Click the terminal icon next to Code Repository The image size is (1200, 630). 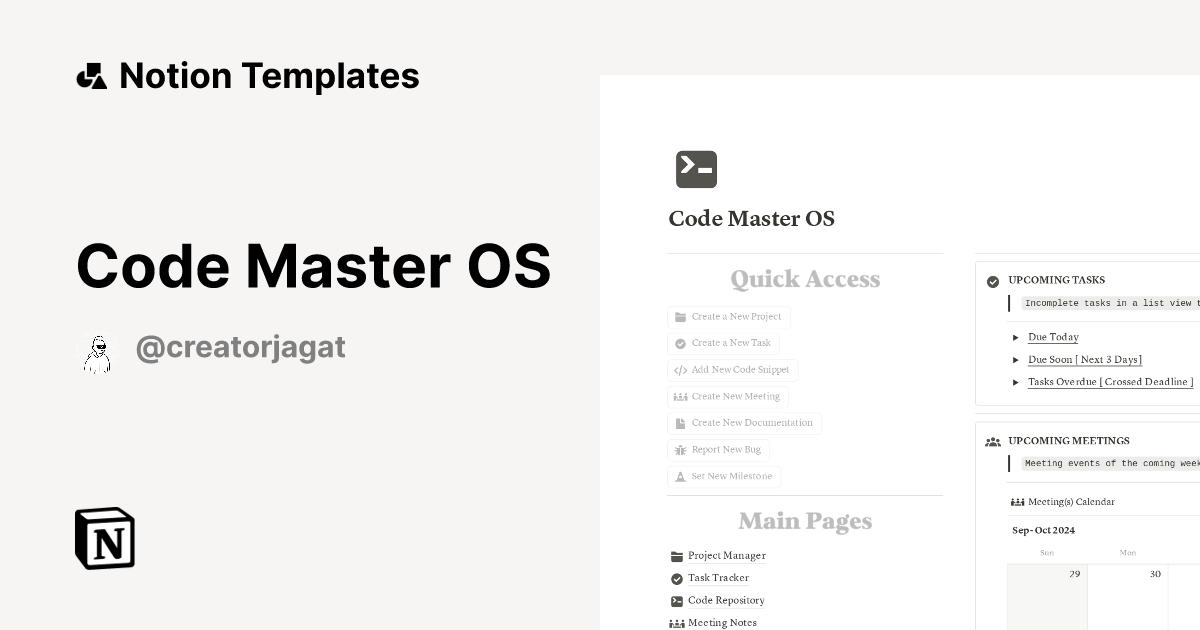(x=676, y=600)
